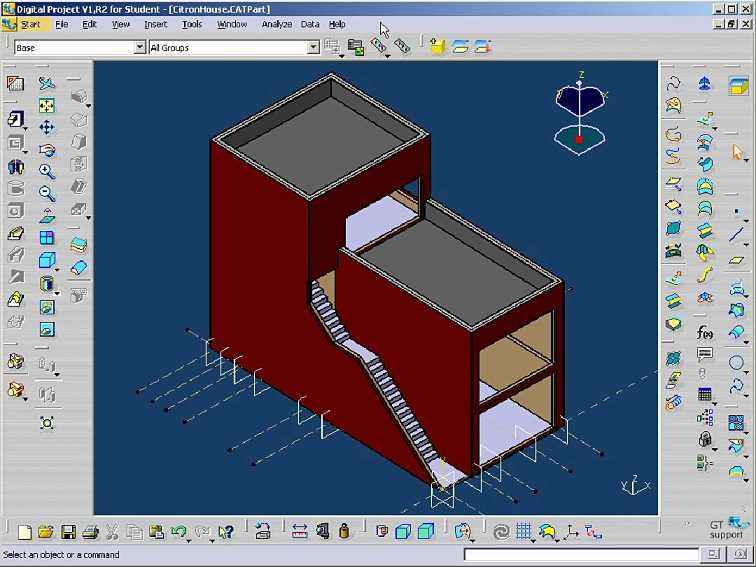The image size is (756, 567).
Task: Open the Help menu
Action: [x=337, y=24]
